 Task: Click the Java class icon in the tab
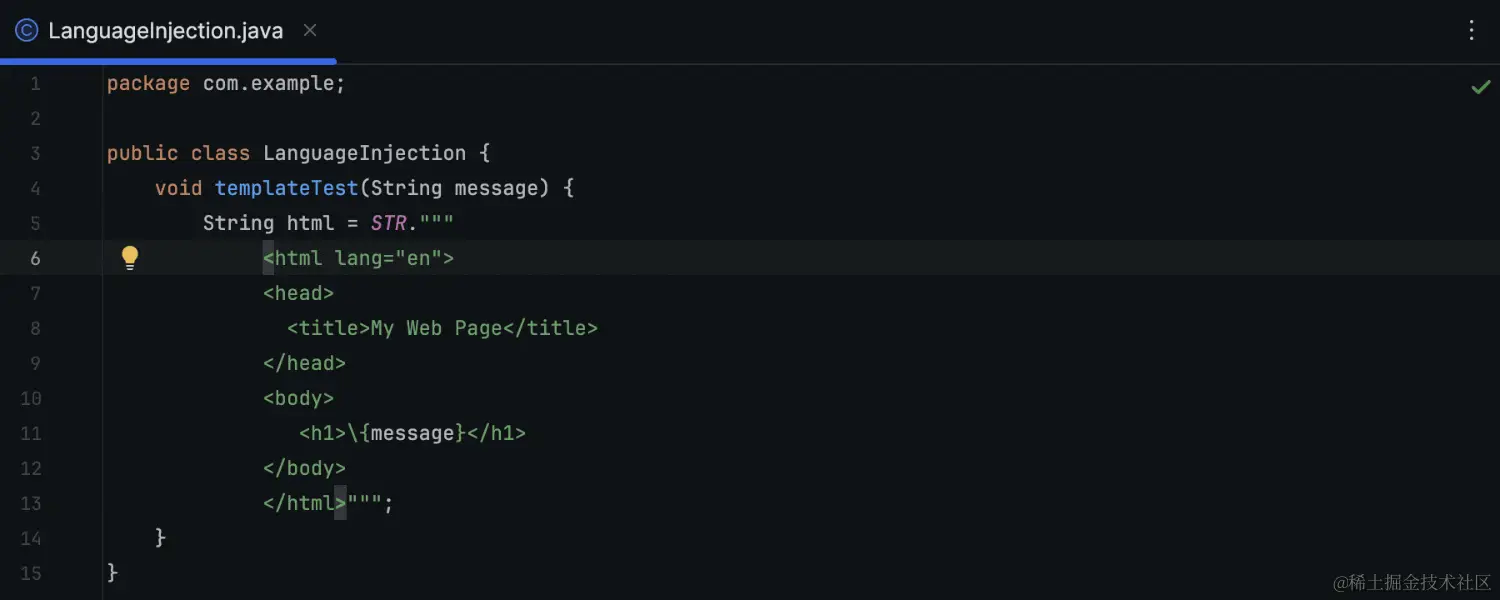coord(25,30)
